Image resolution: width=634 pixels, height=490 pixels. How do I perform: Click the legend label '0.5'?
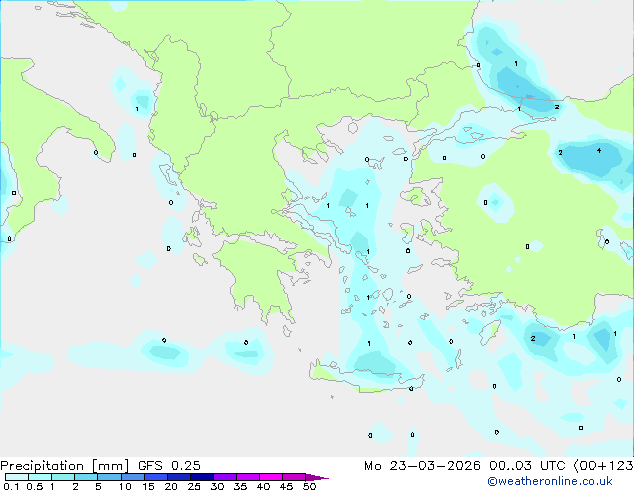[35, 486]
